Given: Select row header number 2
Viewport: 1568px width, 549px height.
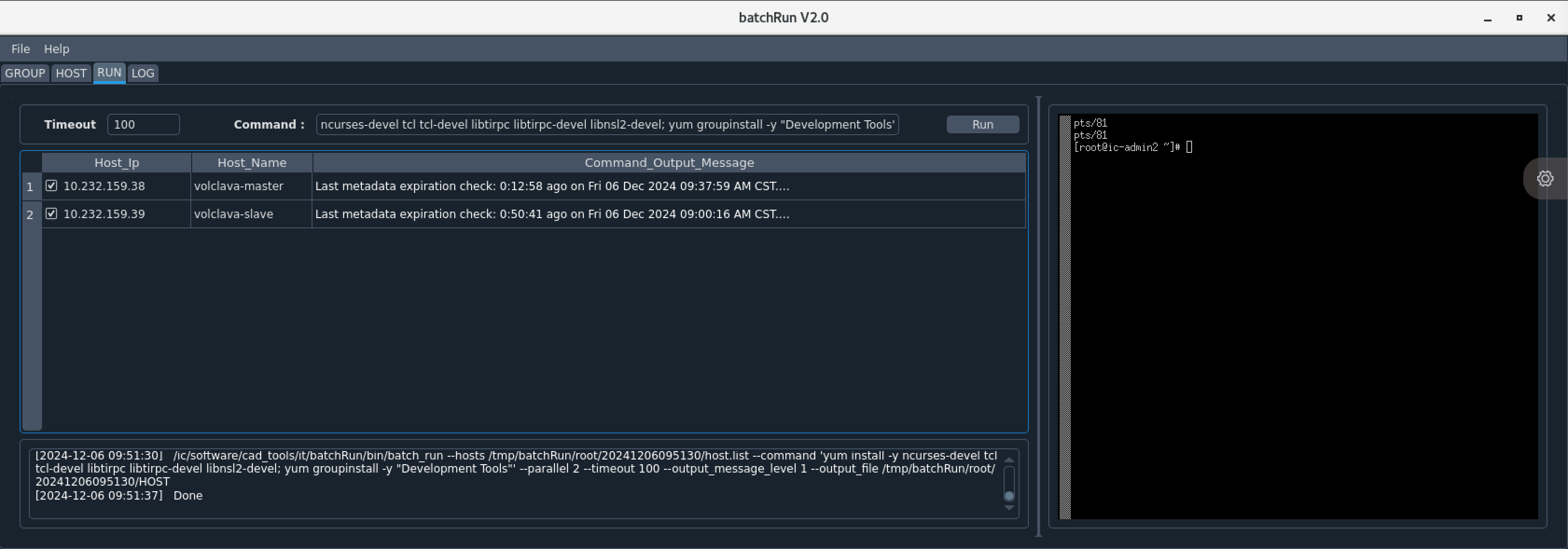Looking at the screenshot, I should (30, 215).
